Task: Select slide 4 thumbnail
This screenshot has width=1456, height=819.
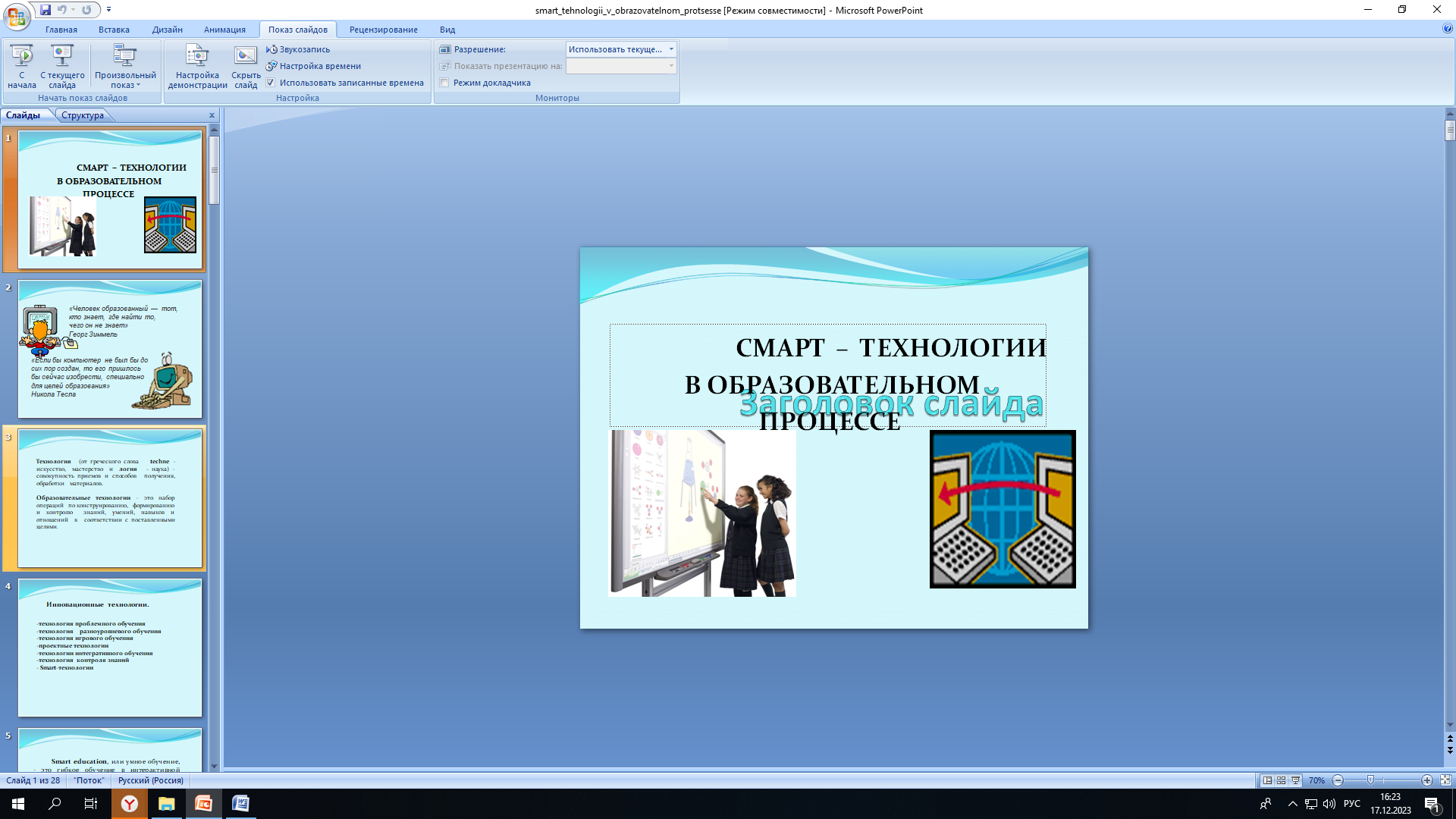Action: coord(110,648)
